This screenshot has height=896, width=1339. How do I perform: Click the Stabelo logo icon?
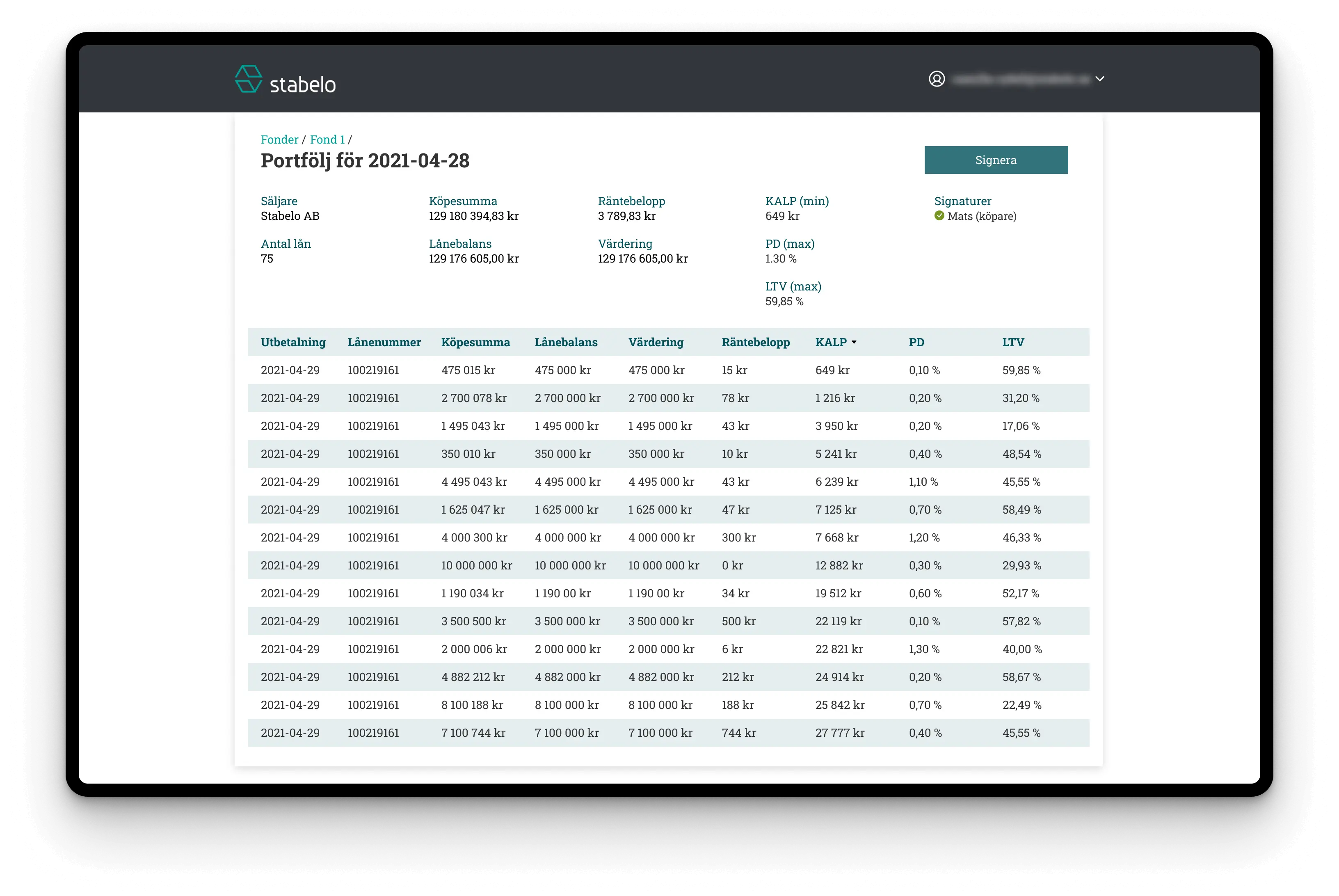249,79
